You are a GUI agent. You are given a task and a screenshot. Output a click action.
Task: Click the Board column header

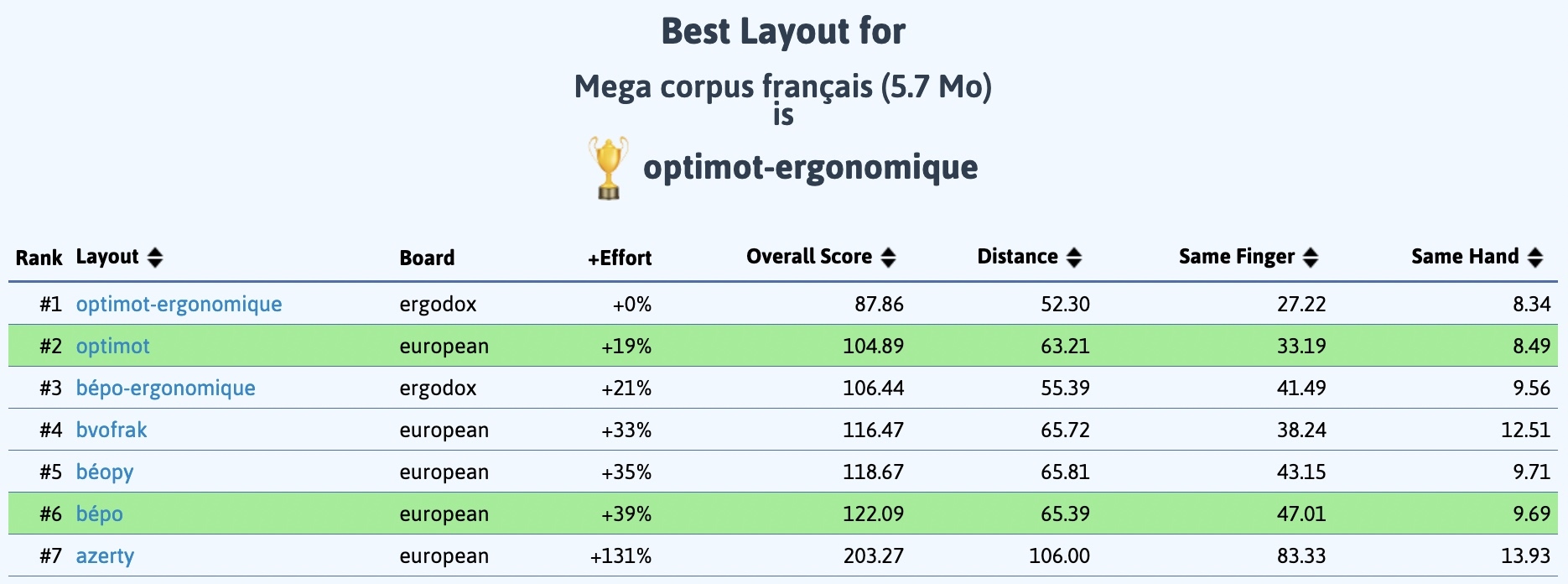click(x=427, y=258)
